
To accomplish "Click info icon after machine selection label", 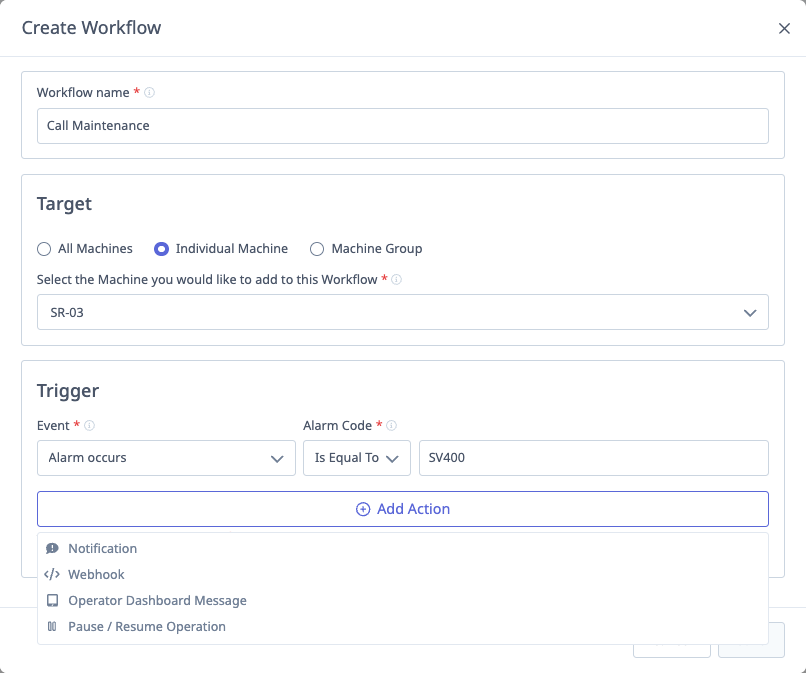I will 397,280.
